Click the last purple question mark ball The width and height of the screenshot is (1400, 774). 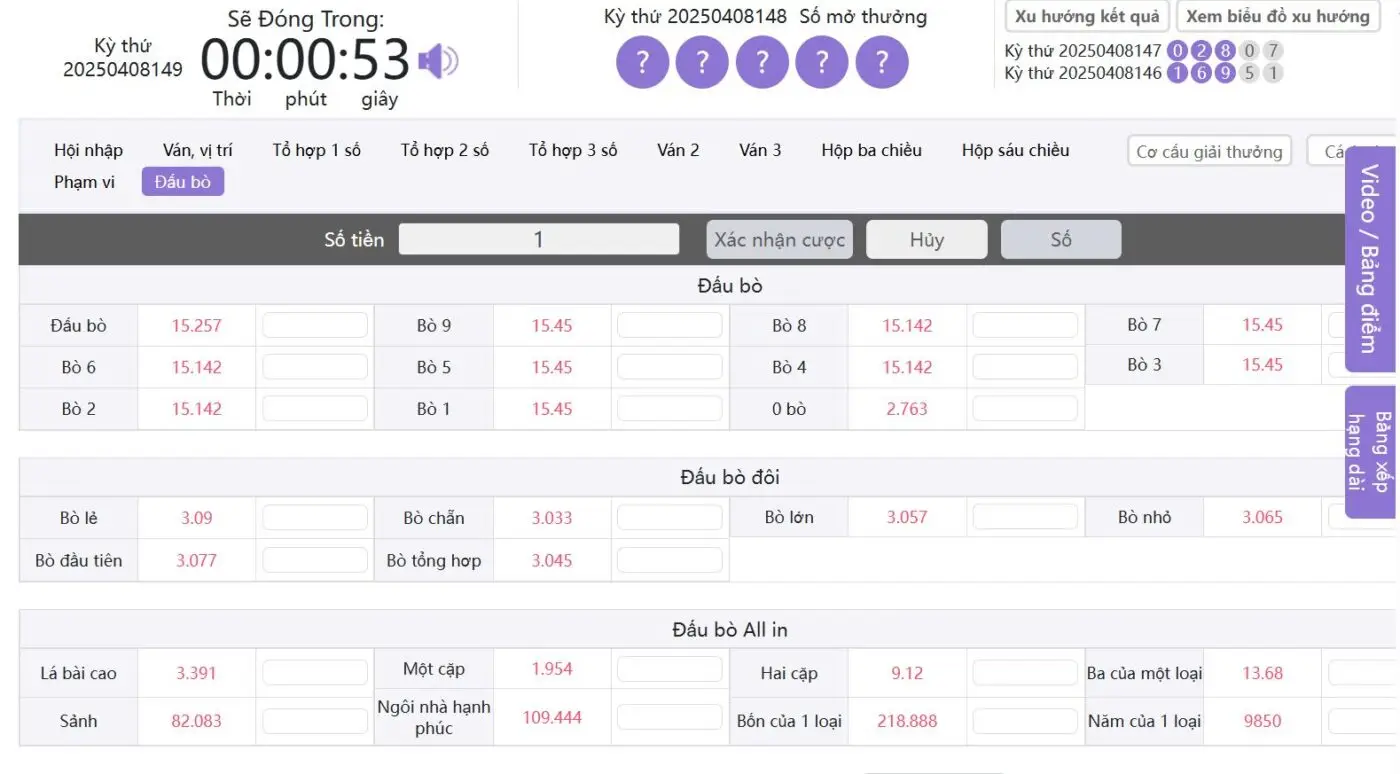882,63
